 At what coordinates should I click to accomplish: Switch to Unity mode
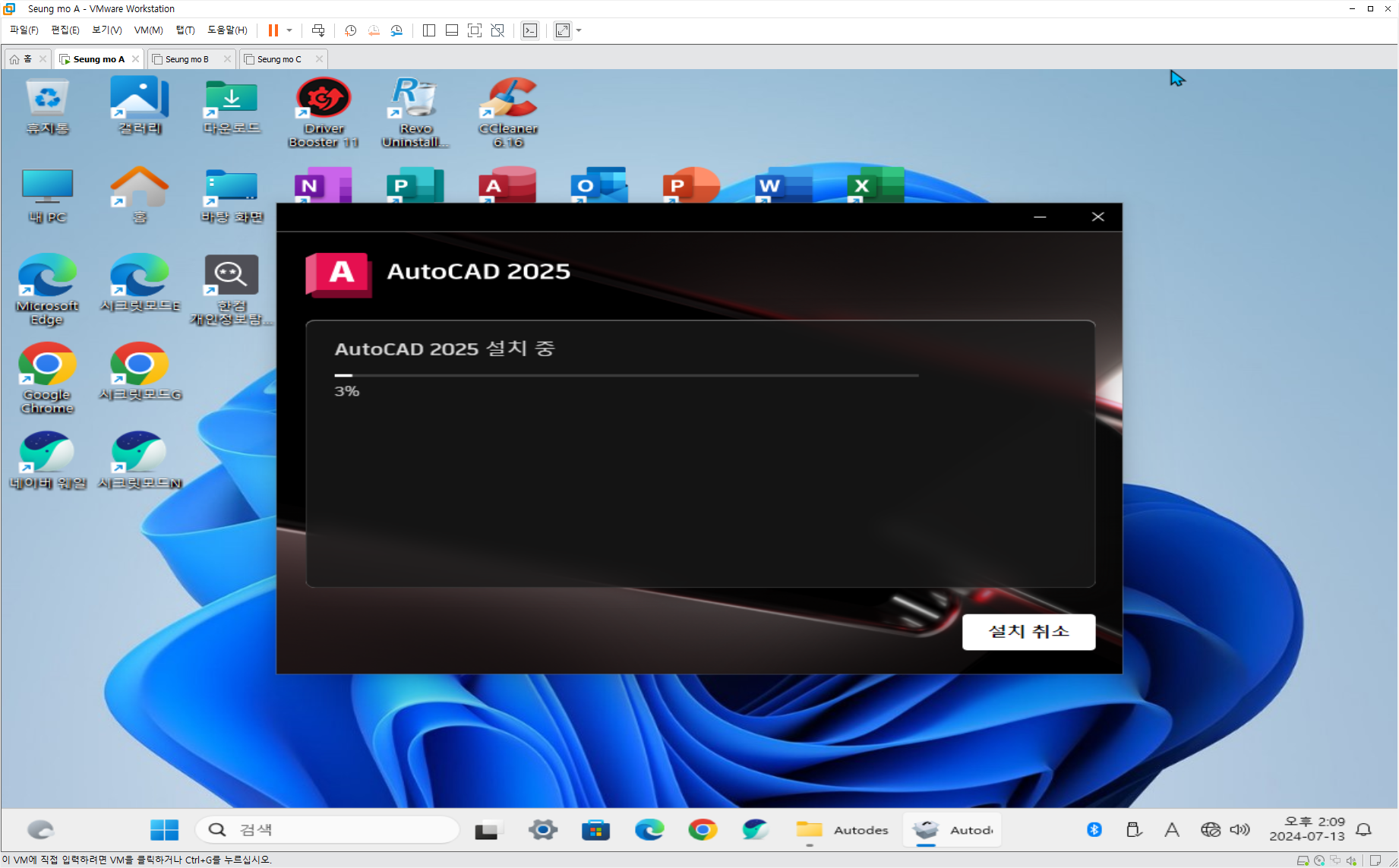(497, 30)
